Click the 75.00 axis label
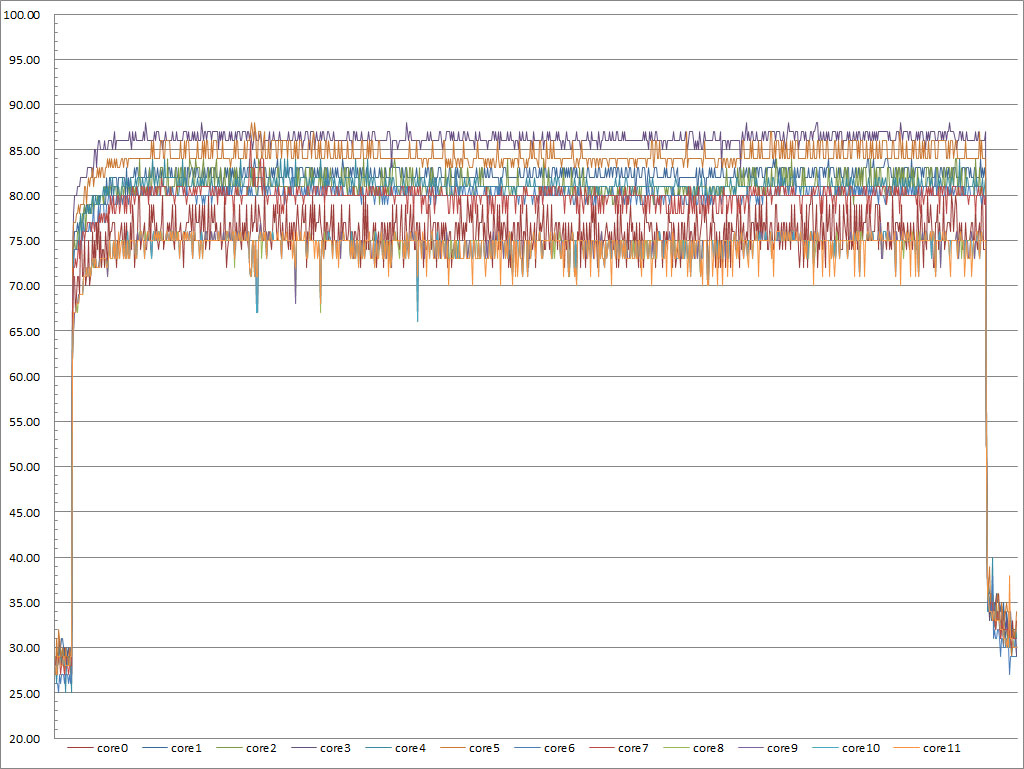 click(24, 241)
